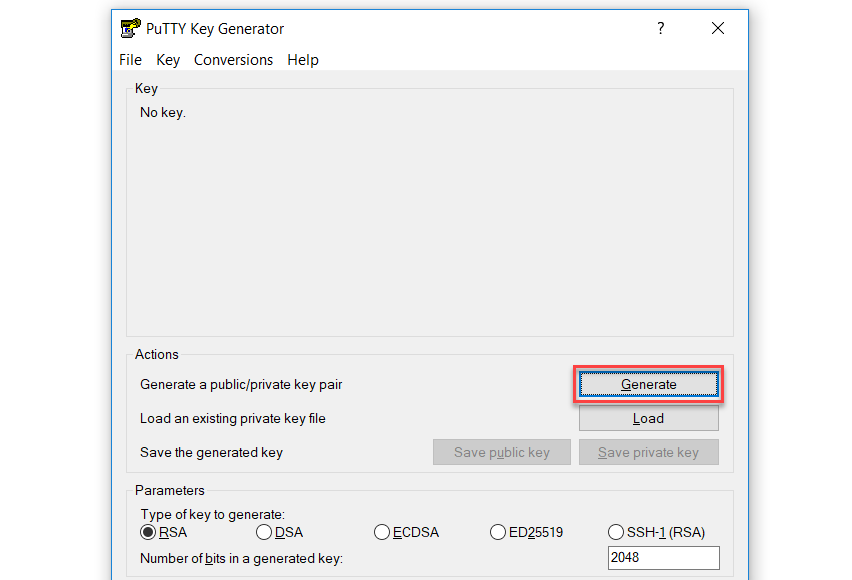Click the 'Parameters' group heading

pos(170,490)
